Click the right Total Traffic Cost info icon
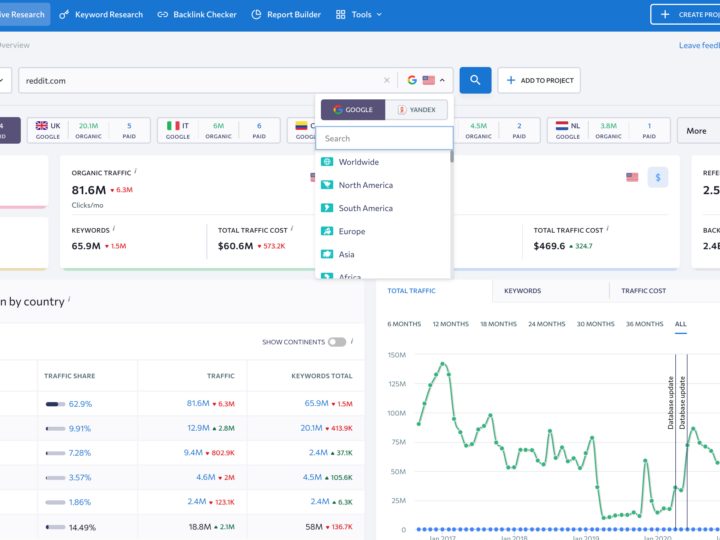The width and height of the screenshot is (720, 540). [x=608, y=229]
